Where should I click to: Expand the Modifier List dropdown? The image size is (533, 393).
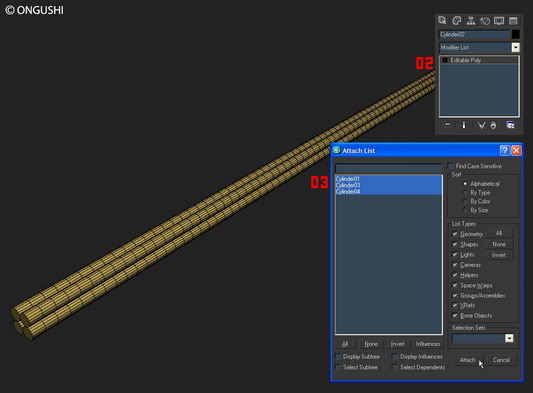(516, 48)
